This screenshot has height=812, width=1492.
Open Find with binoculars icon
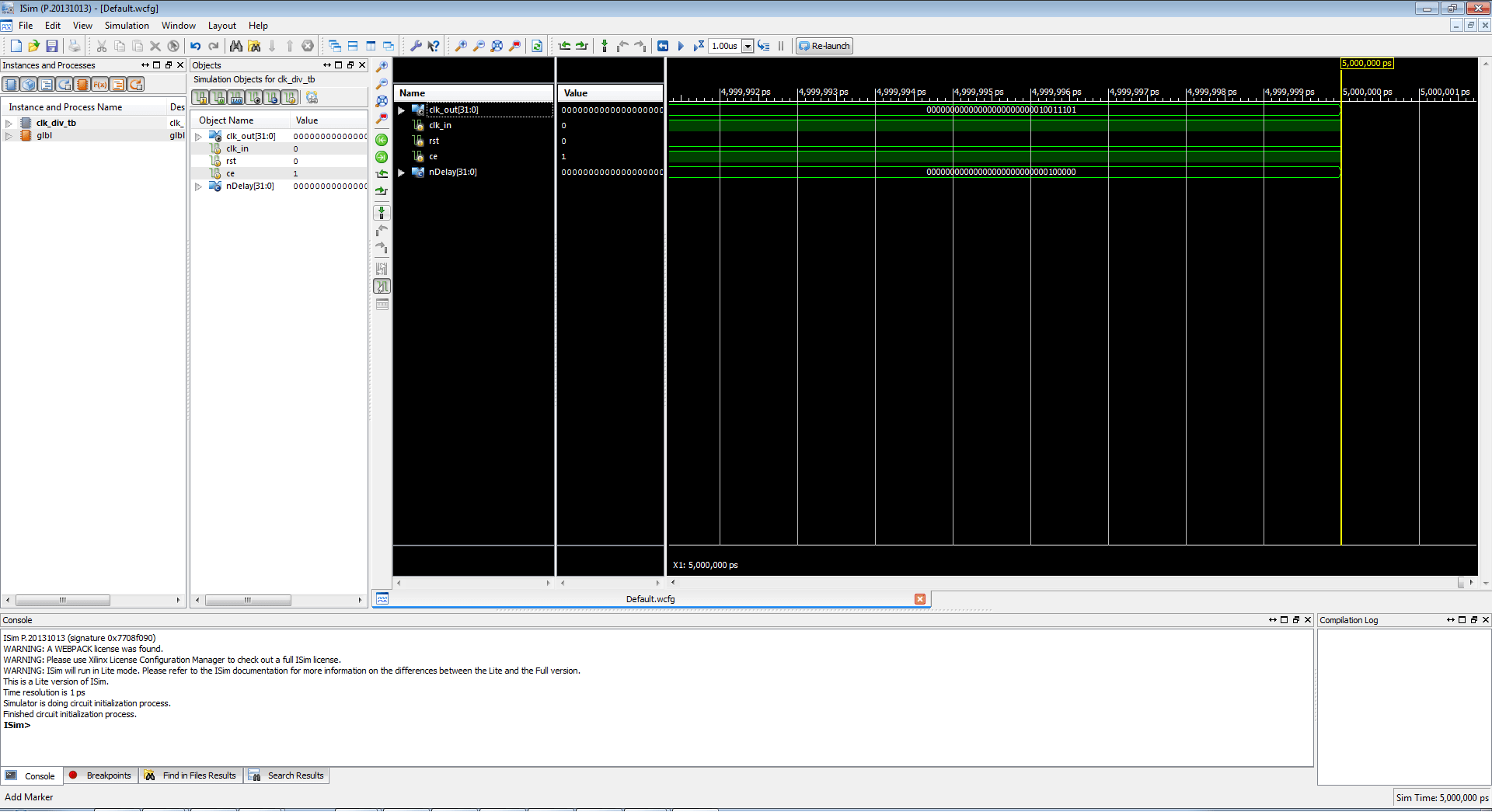click(x=236, y=46)
